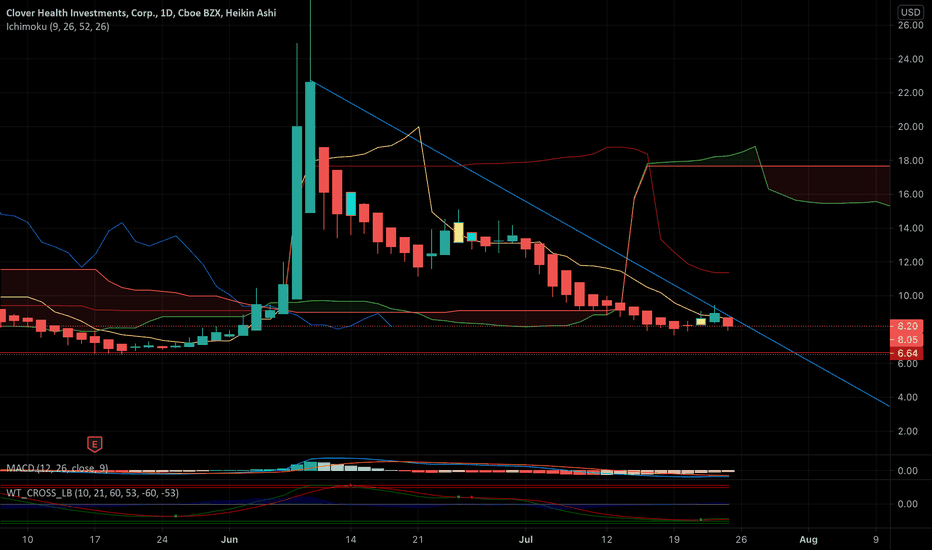Click the 26.00 price axis value
This screenshot has height=550, width=932.
click(x=911, y=25)
